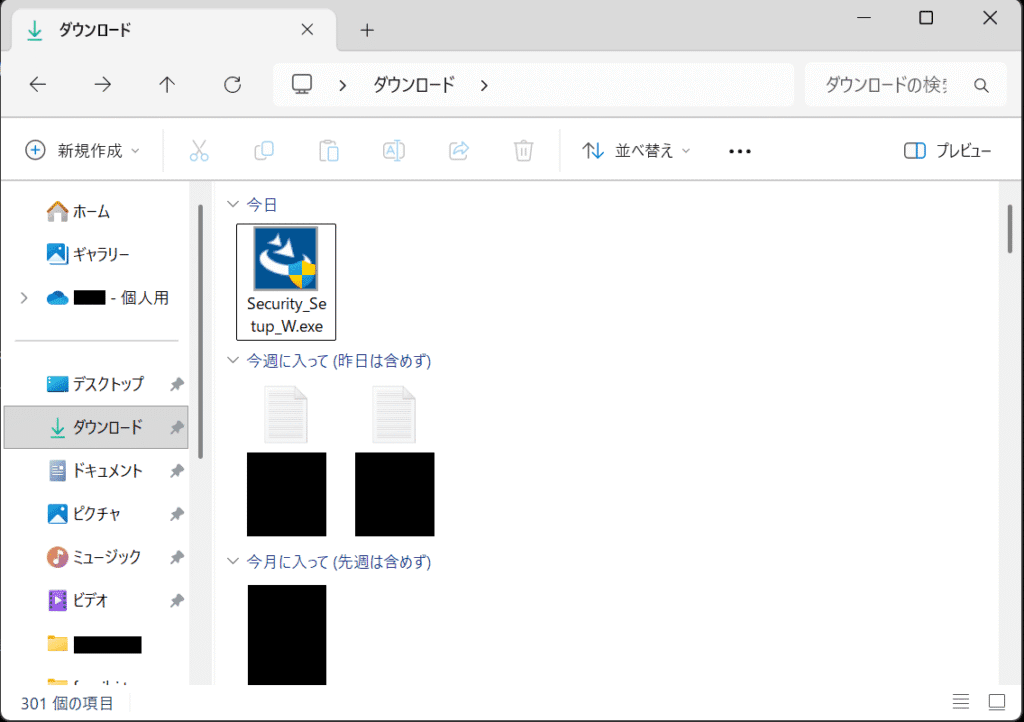Click the paste icon in the toolbar

[328, 150]
